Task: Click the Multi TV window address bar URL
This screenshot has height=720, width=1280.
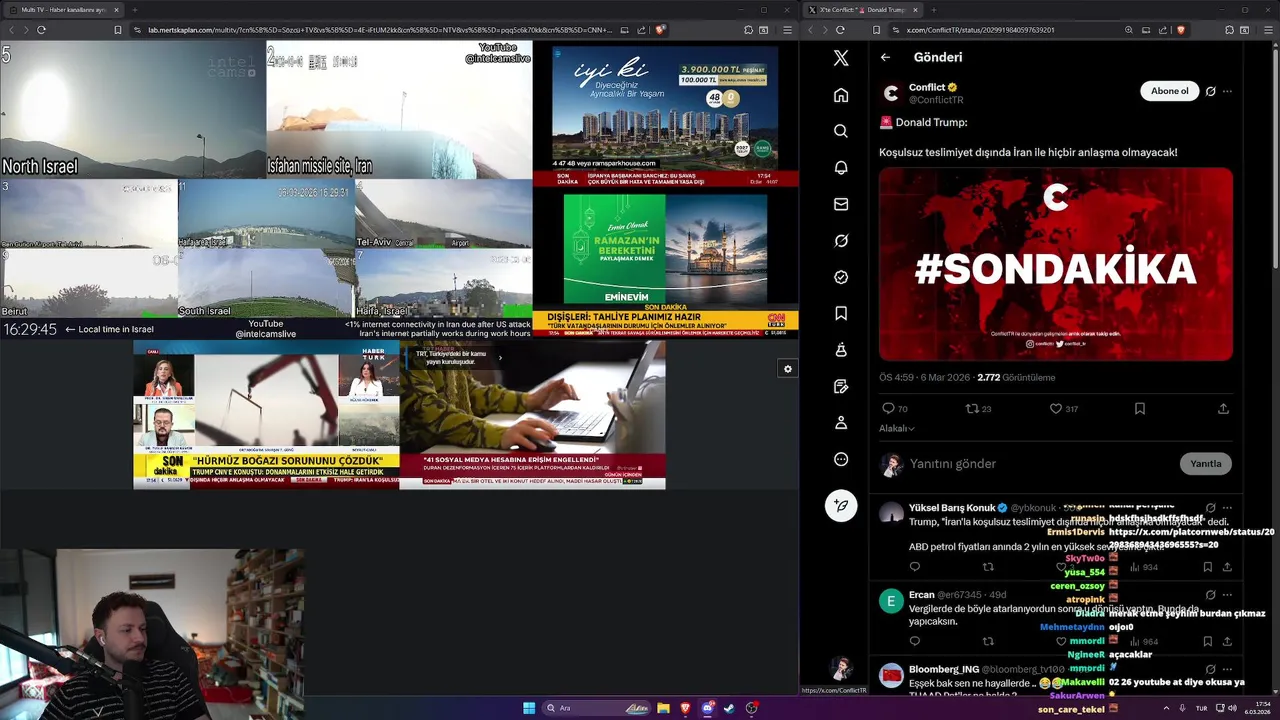Action: [x=380, y=30]
